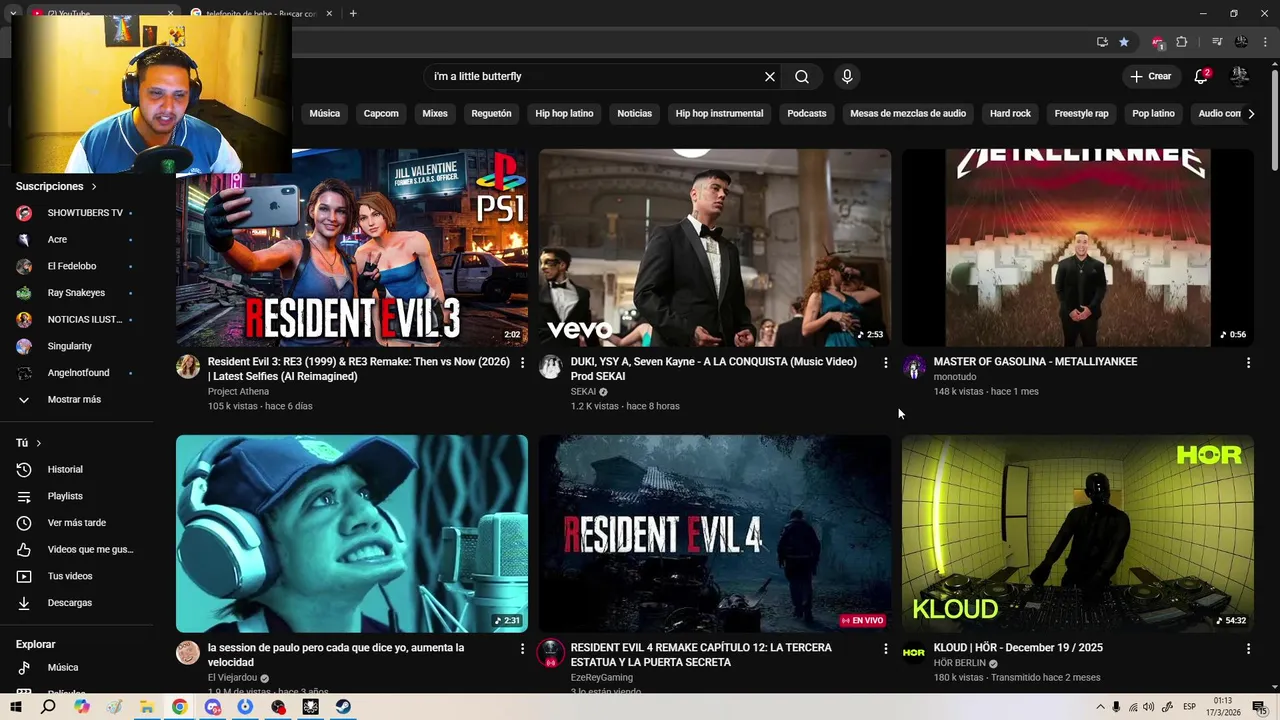The width and height of the screenshot is (1280, 720).
Task: Open Chrome media controls icon
Action: click(x=1217, y=42)
